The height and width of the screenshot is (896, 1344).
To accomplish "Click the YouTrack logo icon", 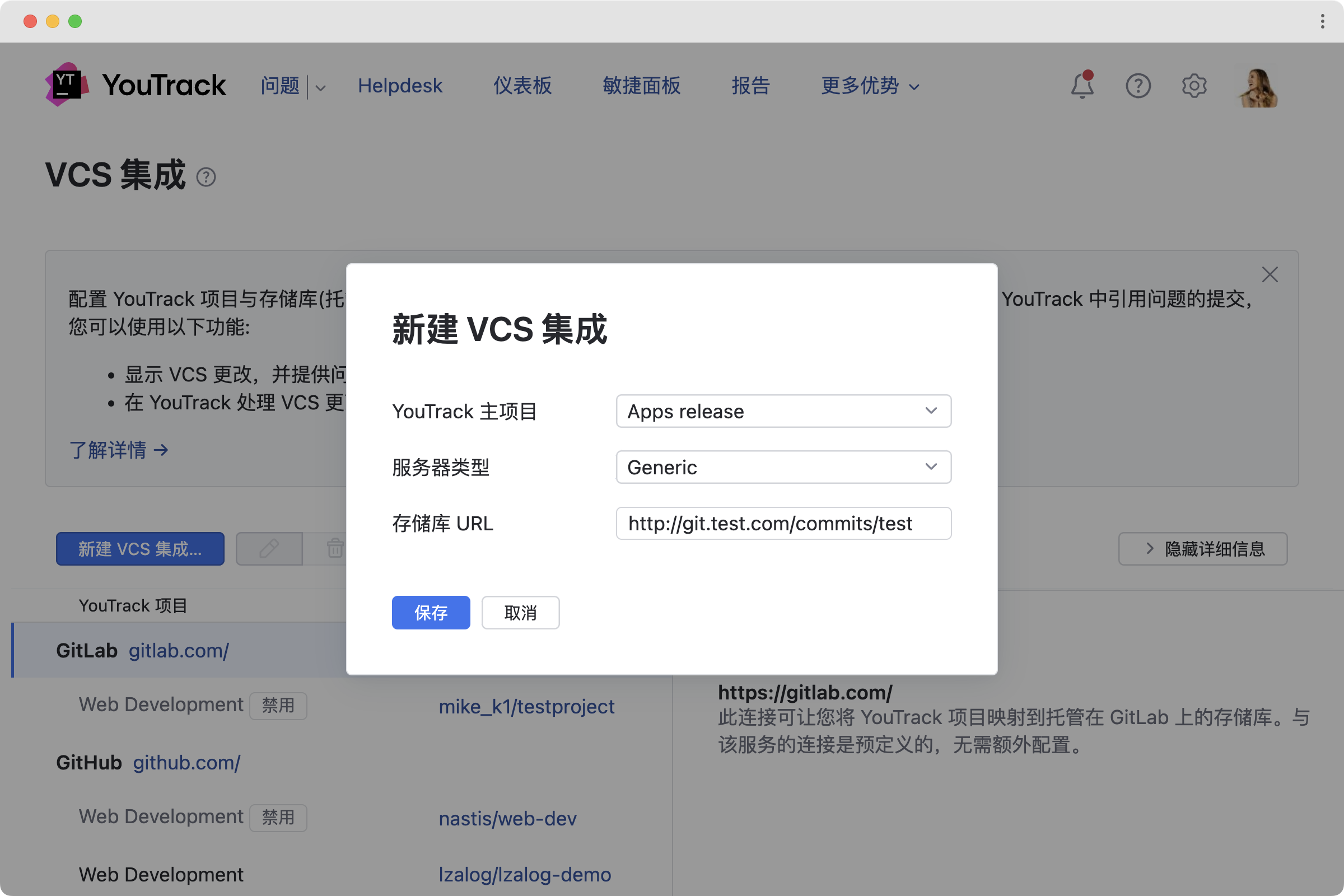I will [67, 85].
